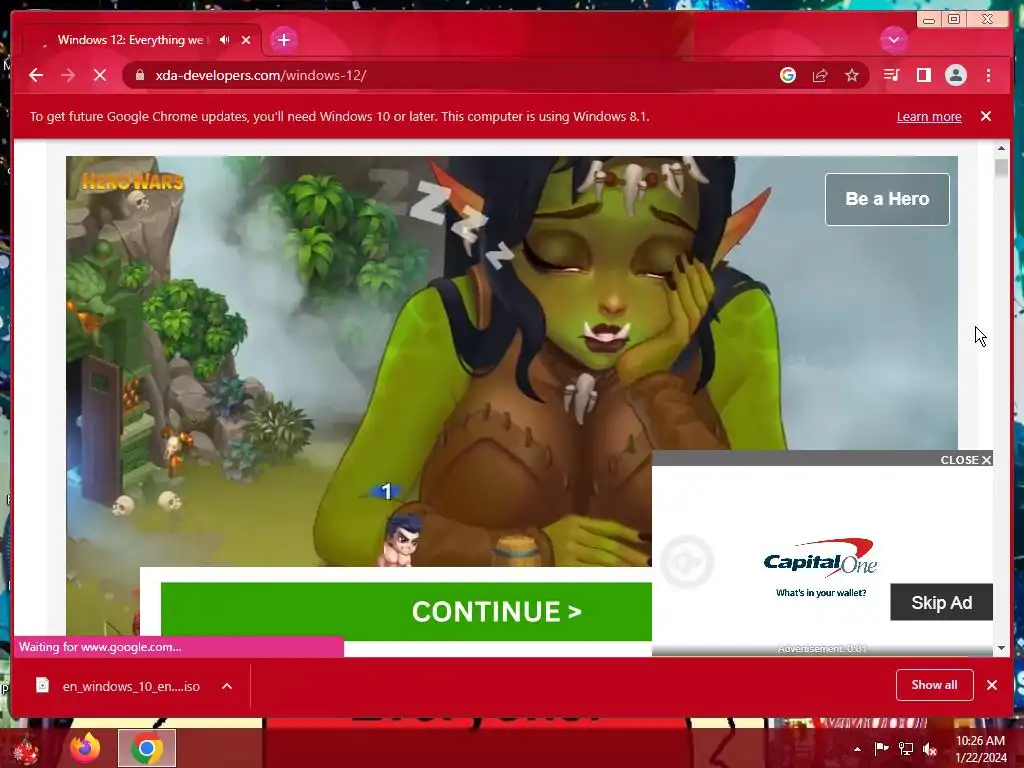The height and width of the screenshot is (768, 1024).
Task: Open the taskbar clock and date
Action: (981, 749)
